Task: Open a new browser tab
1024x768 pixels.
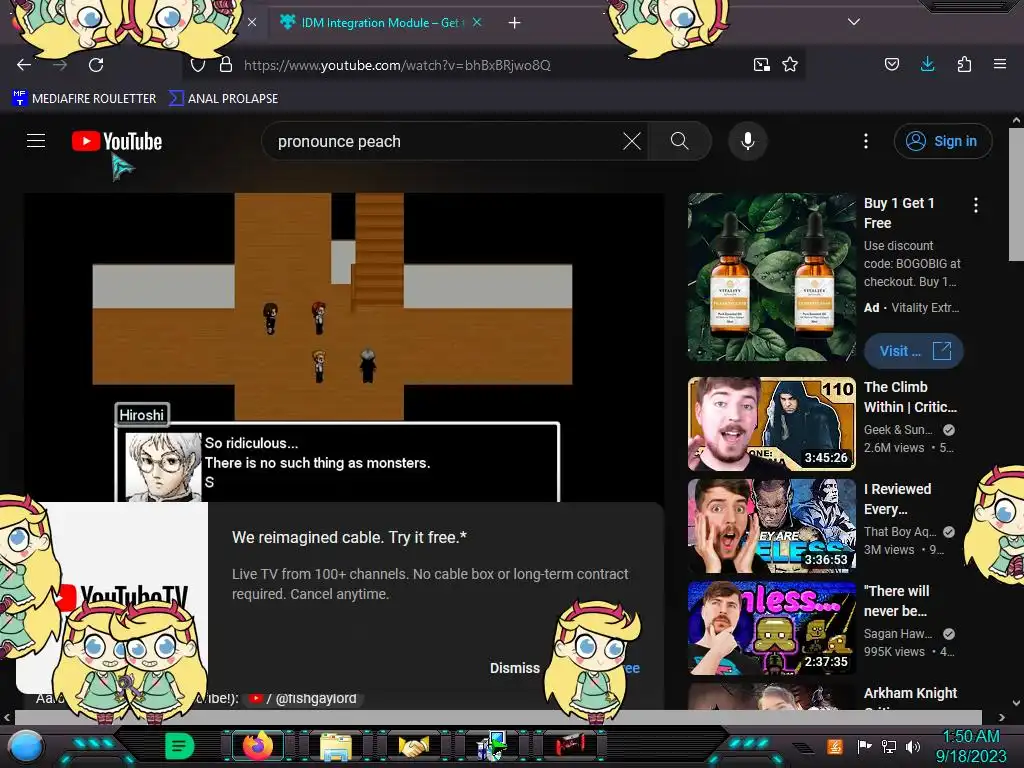Action: coord(515,23)
